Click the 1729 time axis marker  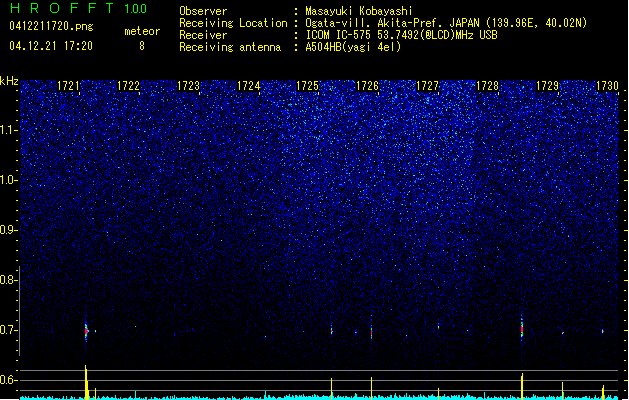tap(548, 86)
